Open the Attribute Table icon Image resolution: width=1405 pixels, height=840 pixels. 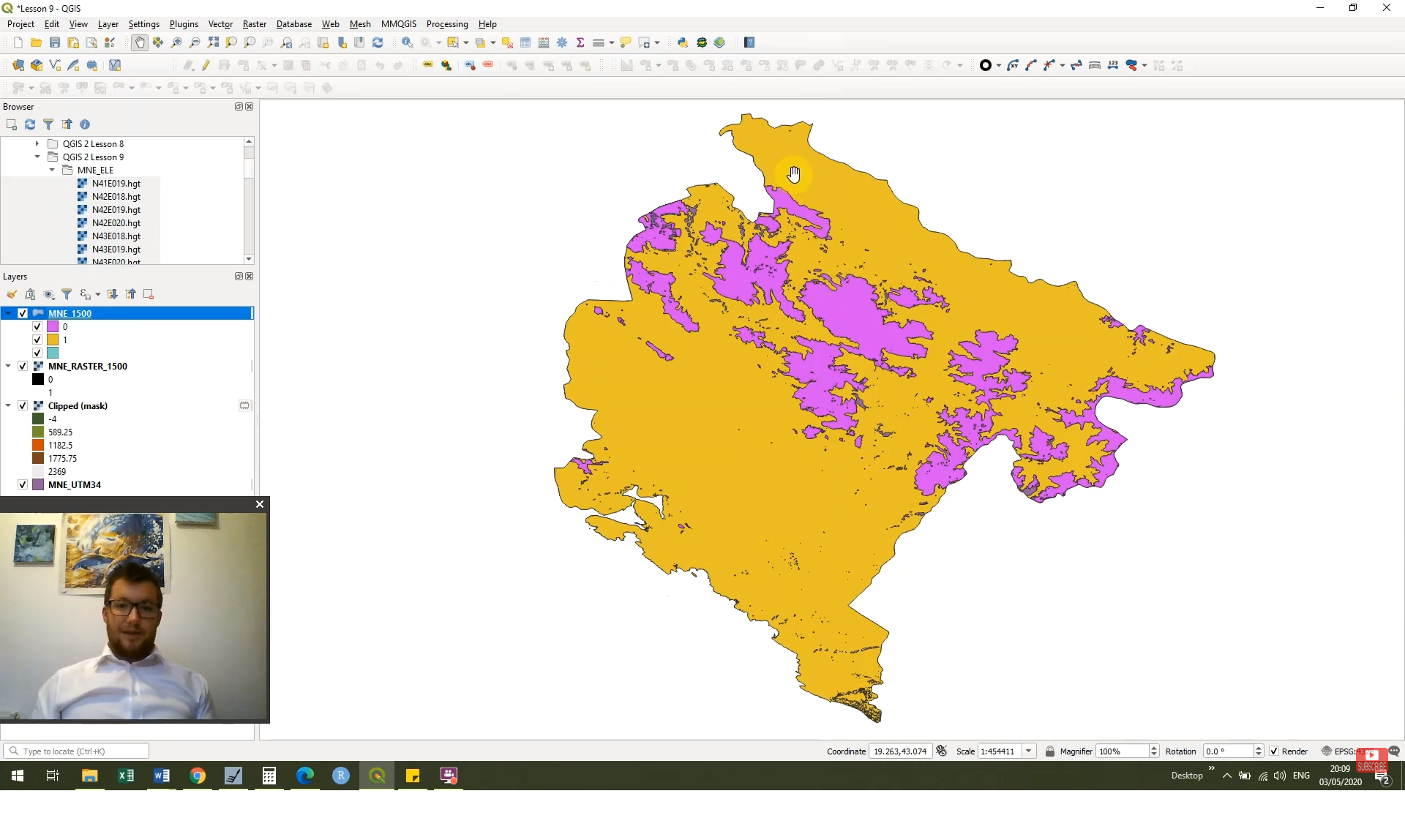[525, 42]
